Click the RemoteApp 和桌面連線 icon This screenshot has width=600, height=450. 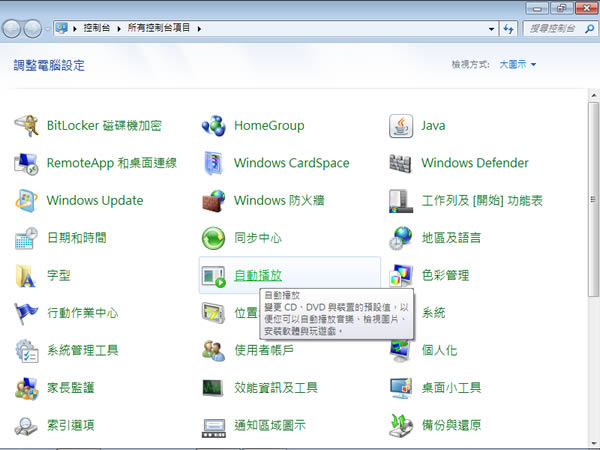[26, 163]
